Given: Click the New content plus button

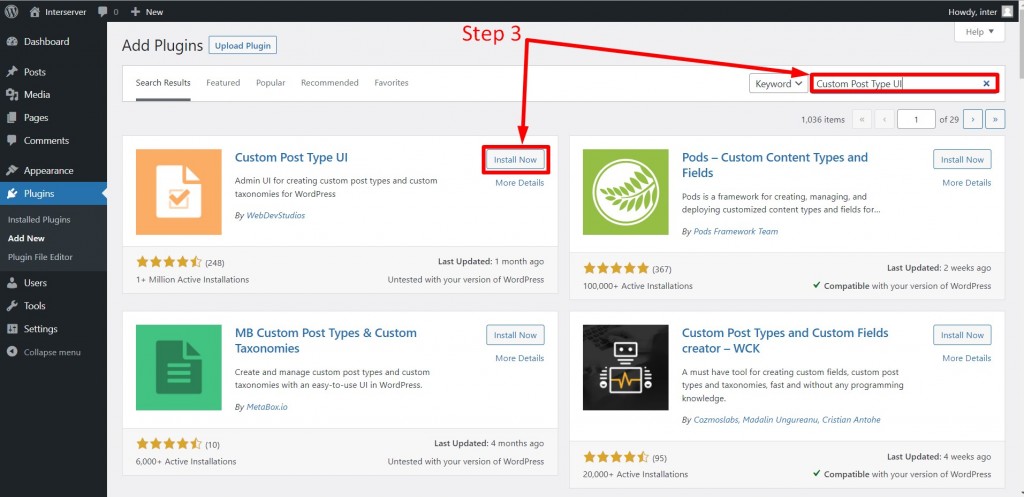Looking at the screenshot, I should tap(147, 12).
